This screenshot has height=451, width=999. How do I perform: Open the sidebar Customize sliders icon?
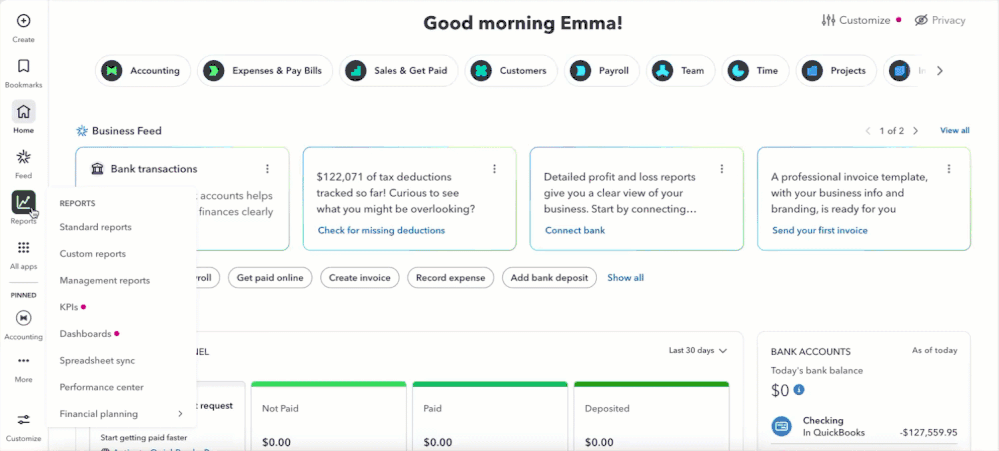[x=23, y=420]
